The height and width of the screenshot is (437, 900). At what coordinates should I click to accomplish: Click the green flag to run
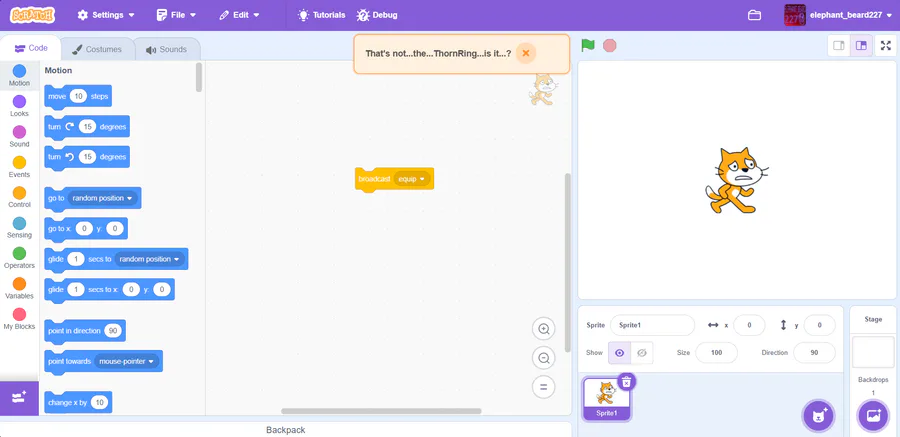click(588, 45)
